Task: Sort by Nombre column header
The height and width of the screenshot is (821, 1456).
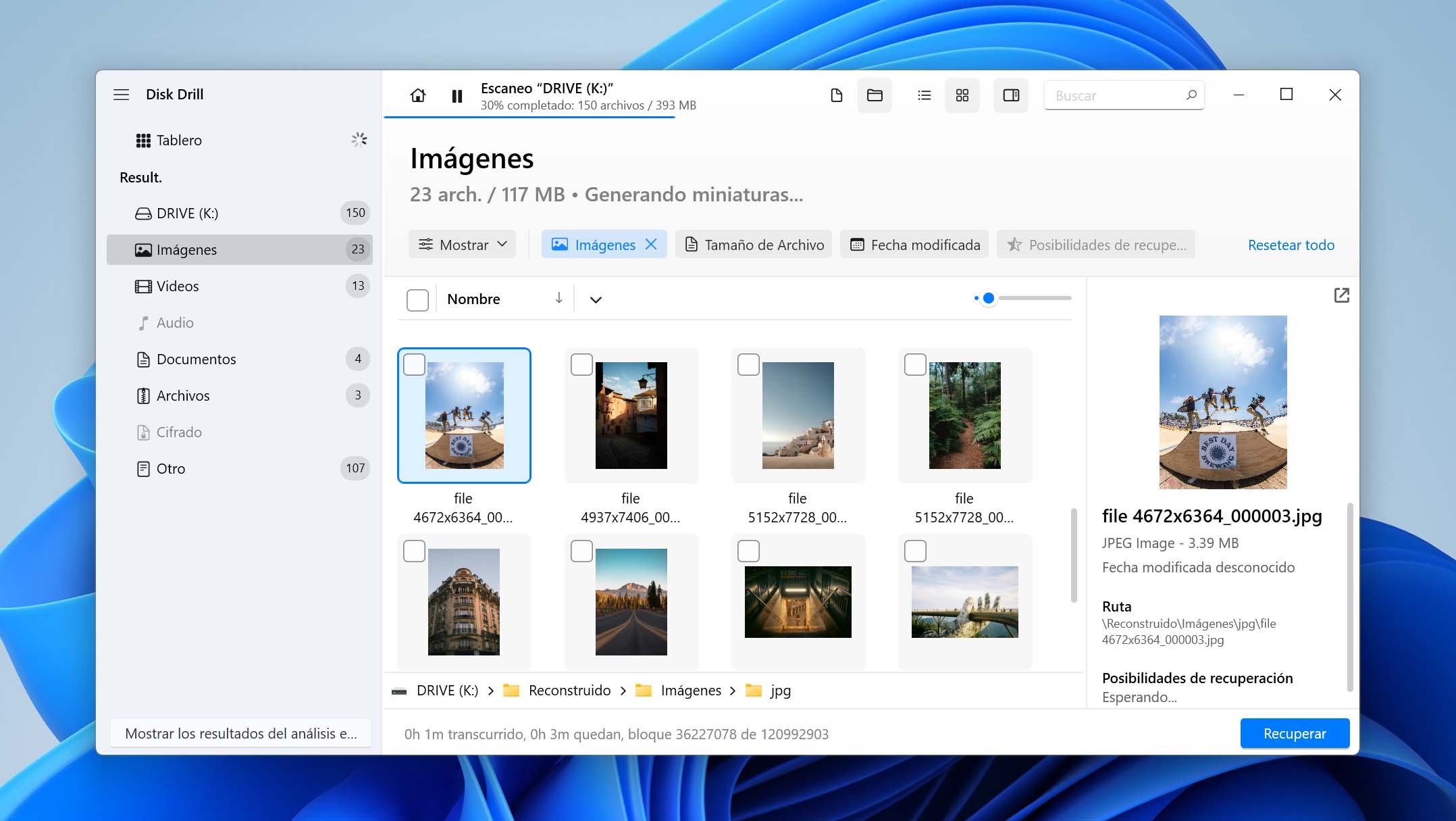Action: pos(504,299)
